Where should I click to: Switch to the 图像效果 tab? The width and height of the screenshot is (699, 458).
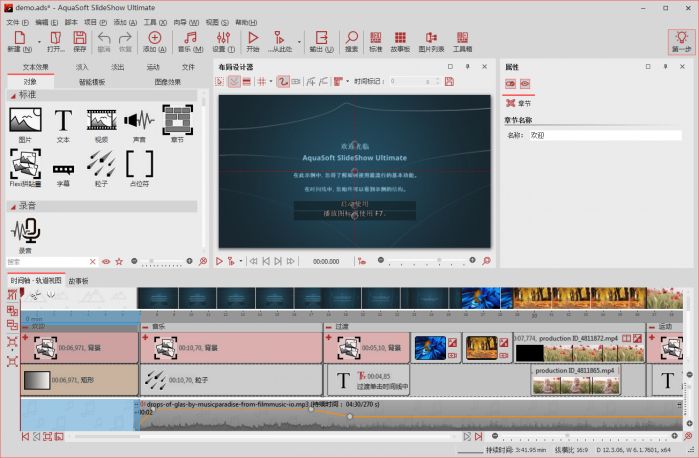coord(168,82)
